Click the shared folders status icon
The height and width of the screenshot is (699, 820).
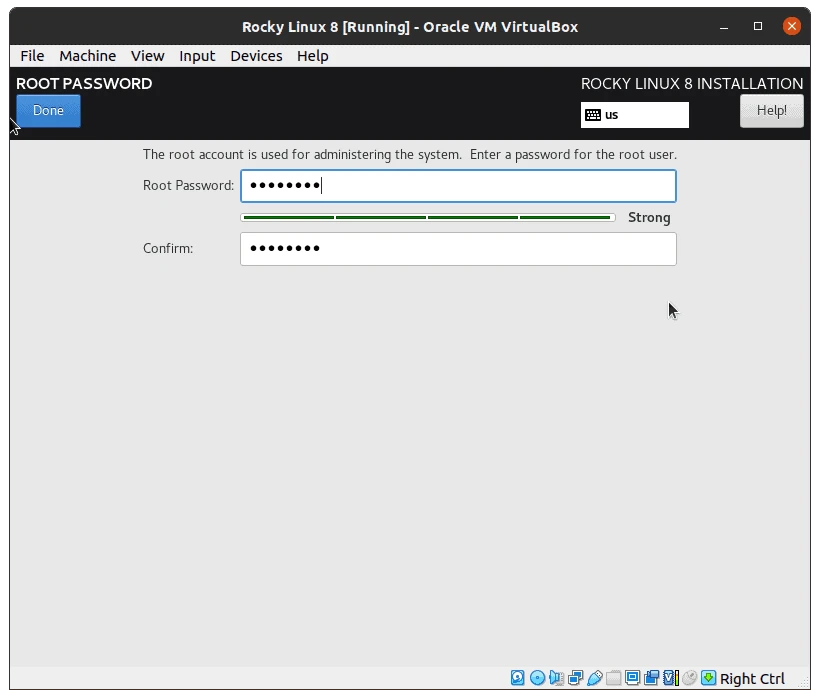point(613,678)
